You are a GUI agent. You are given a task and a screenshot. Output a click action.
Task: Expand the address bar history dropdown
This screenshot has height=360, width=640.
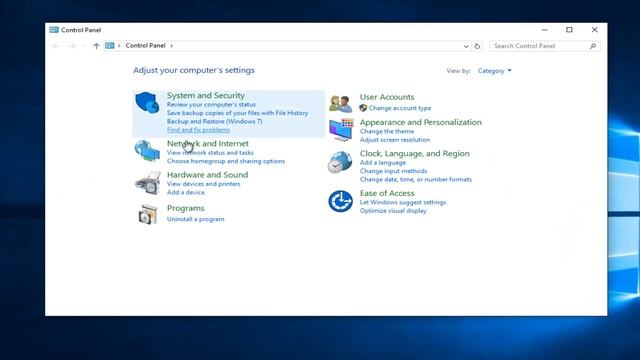click(x=466, y=46)
